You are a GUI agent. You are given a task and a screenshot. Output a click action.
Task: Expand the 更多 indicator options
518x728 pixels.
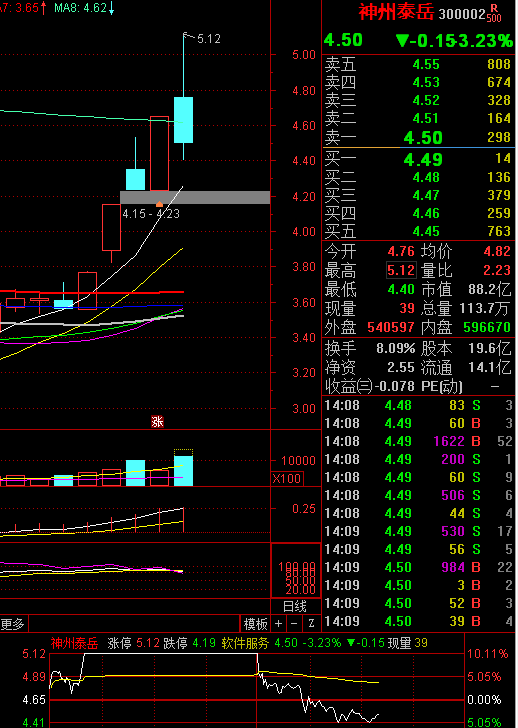[13, 624]
